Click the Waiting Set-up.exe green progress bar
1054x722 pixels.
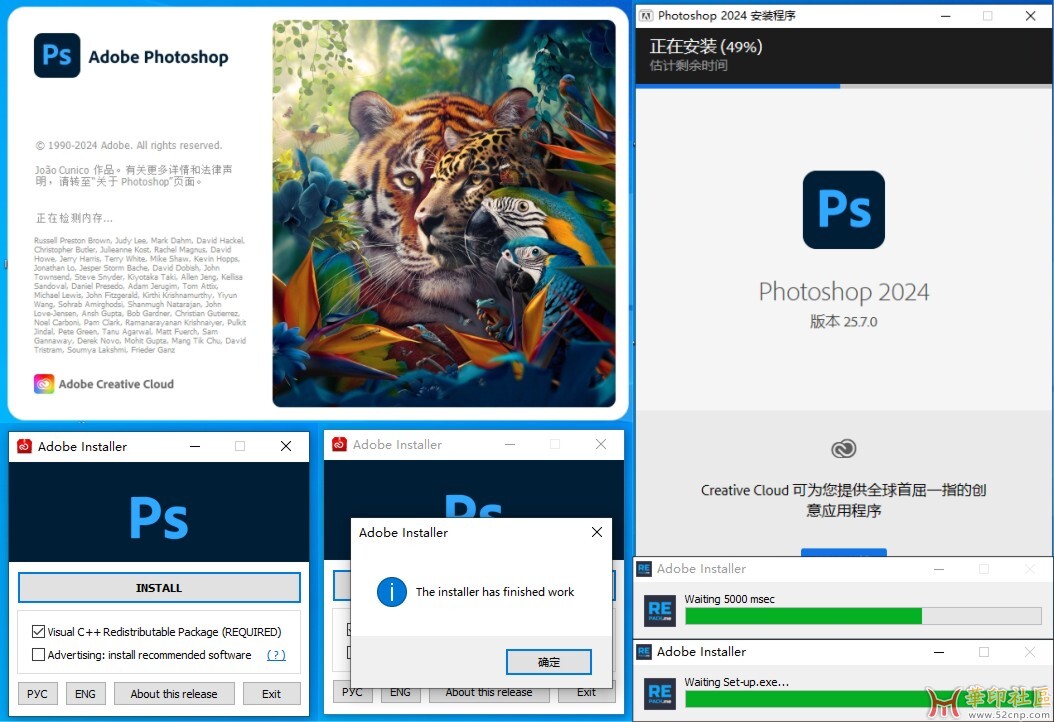pos(863,698)
